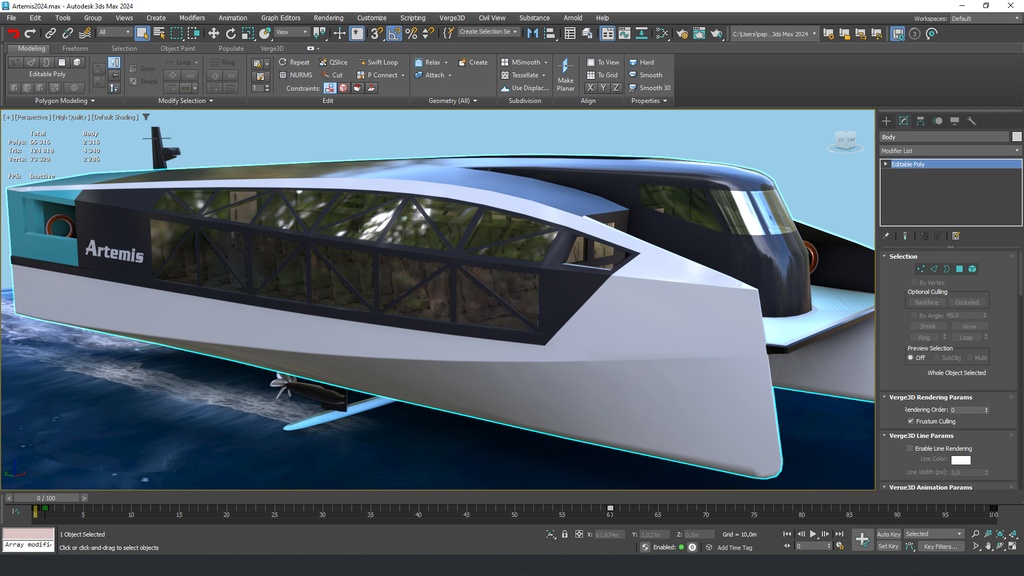The height and width of the screenshot is (576, 1024).
Task: Click the QSlice tool in Edit panel
Action: coord(334,62)
